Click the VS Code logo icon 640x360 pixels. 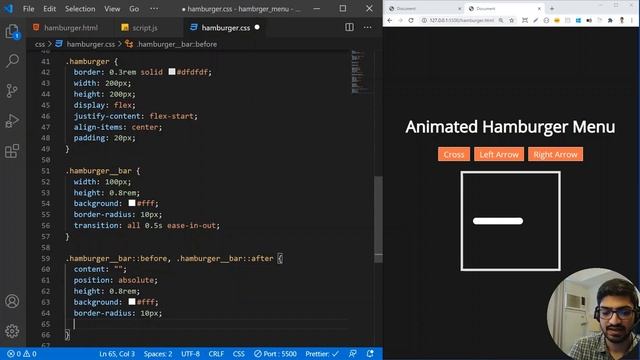click(9, 8)
